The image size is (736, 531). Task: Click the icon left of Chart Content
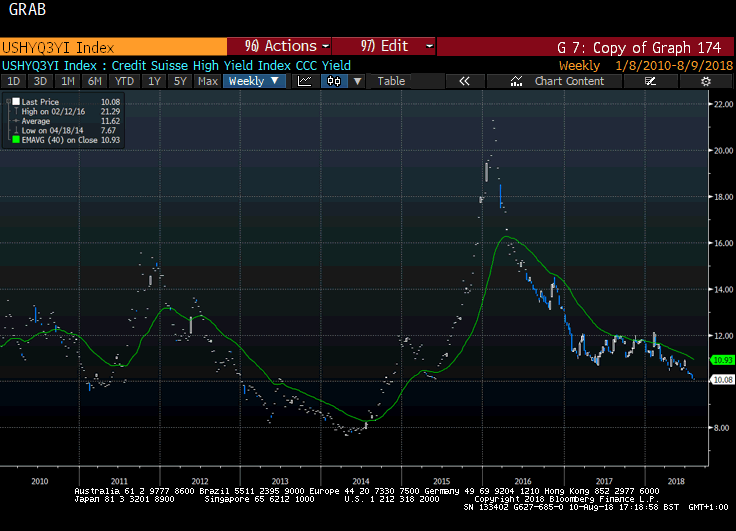(516, 81)
